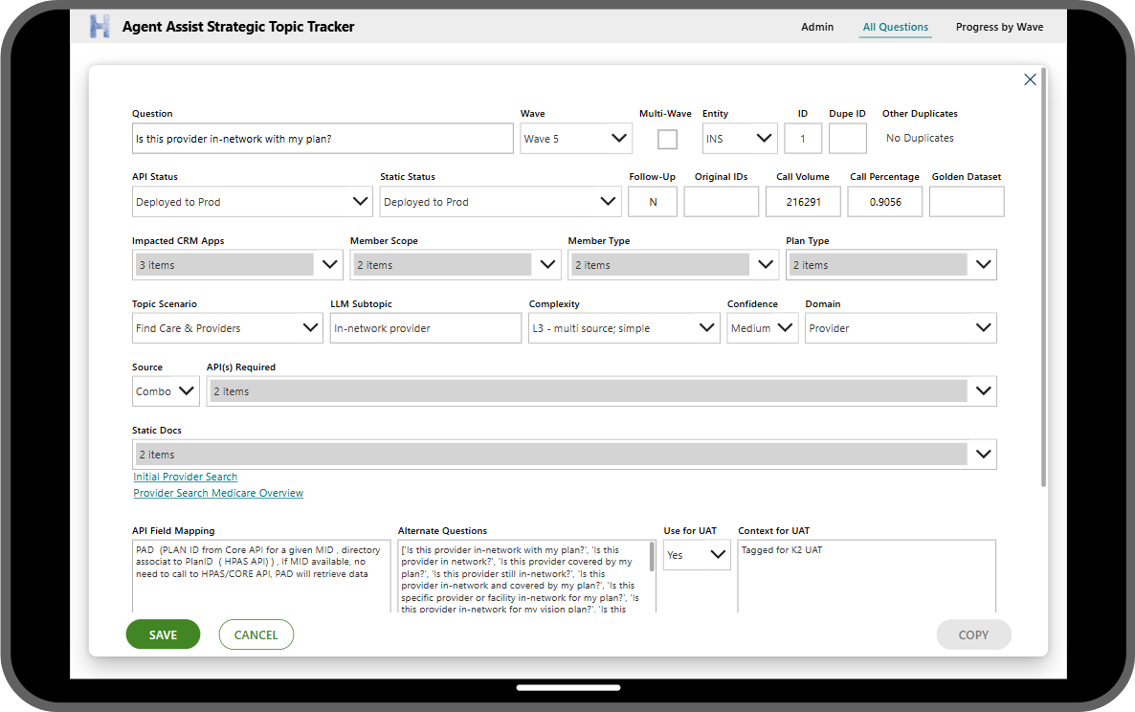
Task: Click the app logo icon in header
Action: [100, 27]
